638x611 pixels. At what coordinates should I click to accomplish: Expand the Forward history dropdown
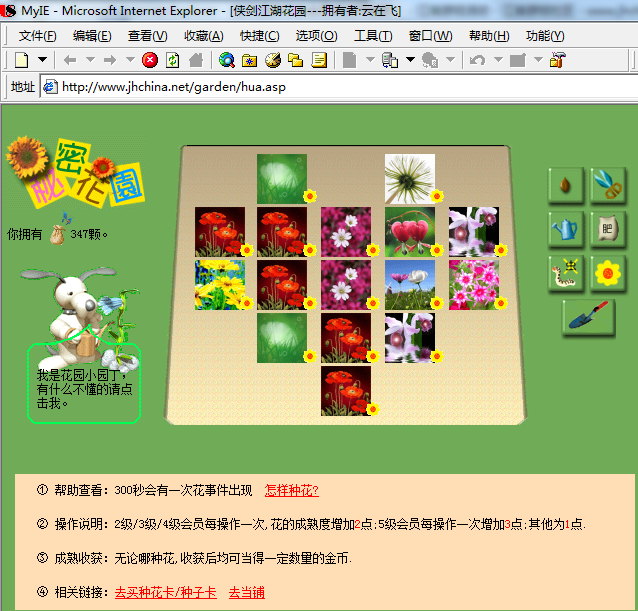coord(130,60)
